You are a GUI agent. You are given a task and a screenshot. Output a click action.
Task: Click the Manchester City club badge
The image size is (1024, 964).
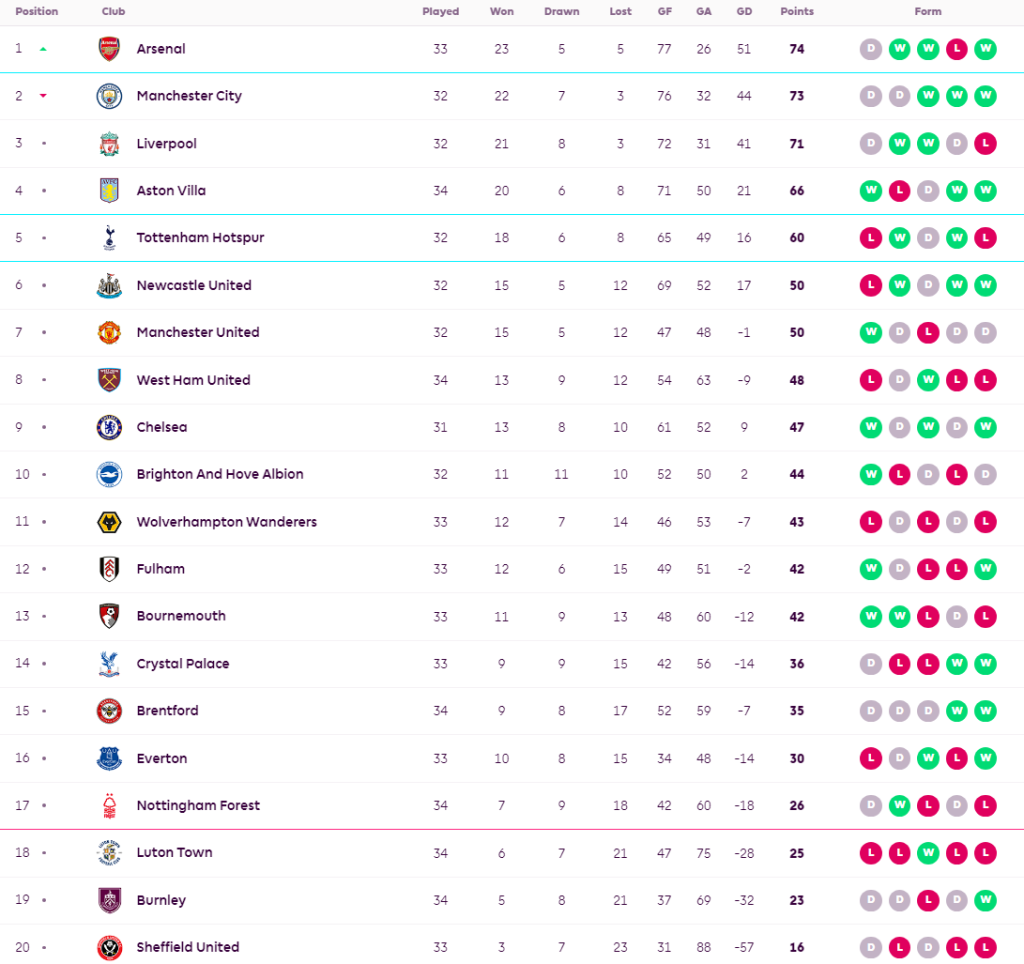pyautogui.click(x=109, y=96)
